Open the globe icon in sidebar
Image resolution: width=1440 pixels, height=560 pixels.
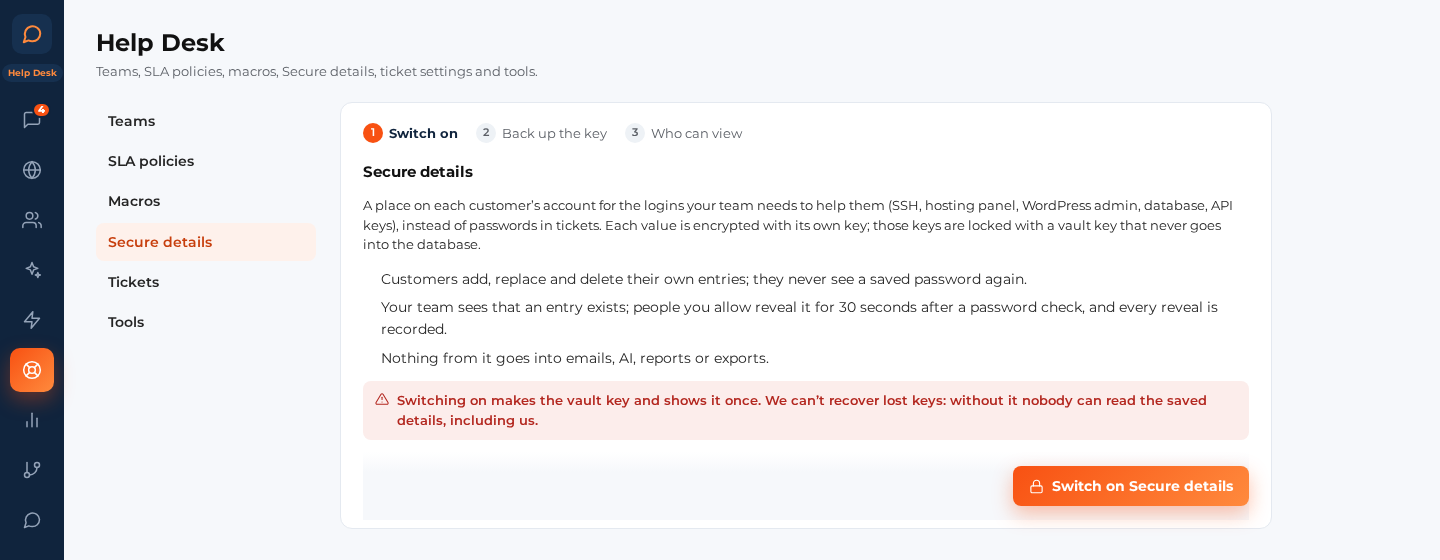point(32,170)
